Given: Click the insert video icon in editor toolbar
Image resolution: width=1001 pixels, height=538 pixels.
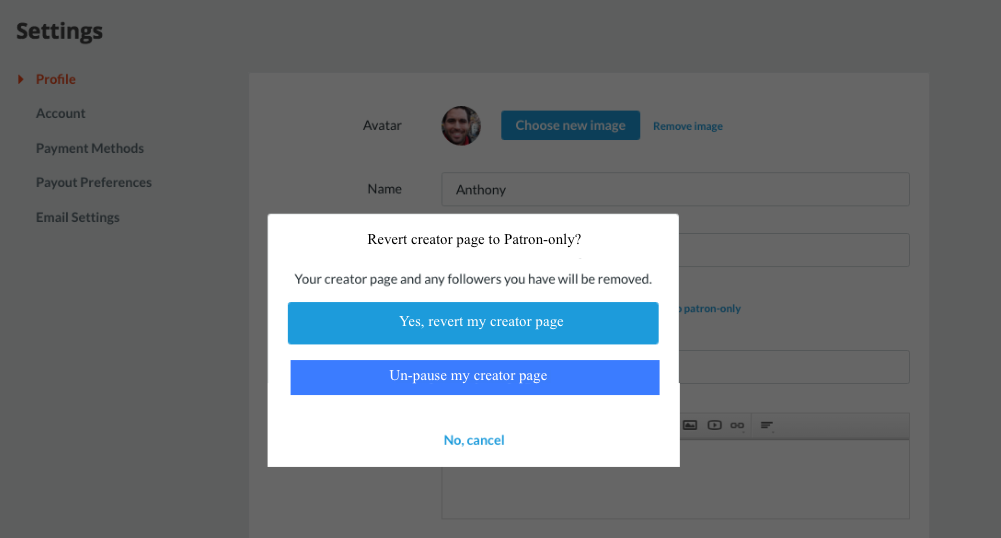Looking at the screenshot, I should (714, 425).
